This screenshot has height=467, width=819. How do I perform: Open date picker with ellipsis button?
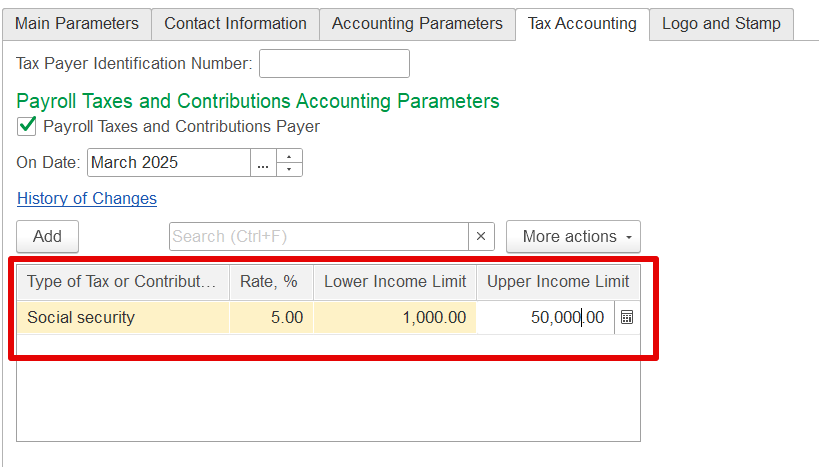(x=263, y=163)
